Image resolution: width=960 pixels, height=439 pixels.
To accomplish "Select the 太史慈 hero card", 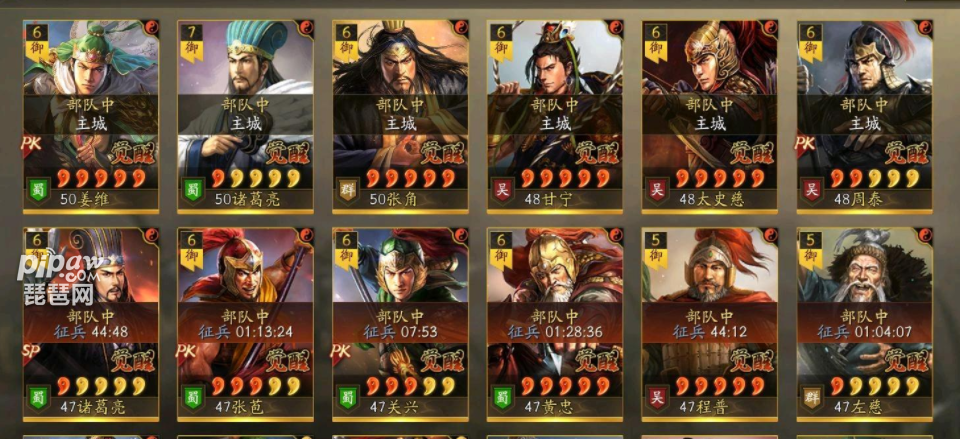I will pos(710,116).
